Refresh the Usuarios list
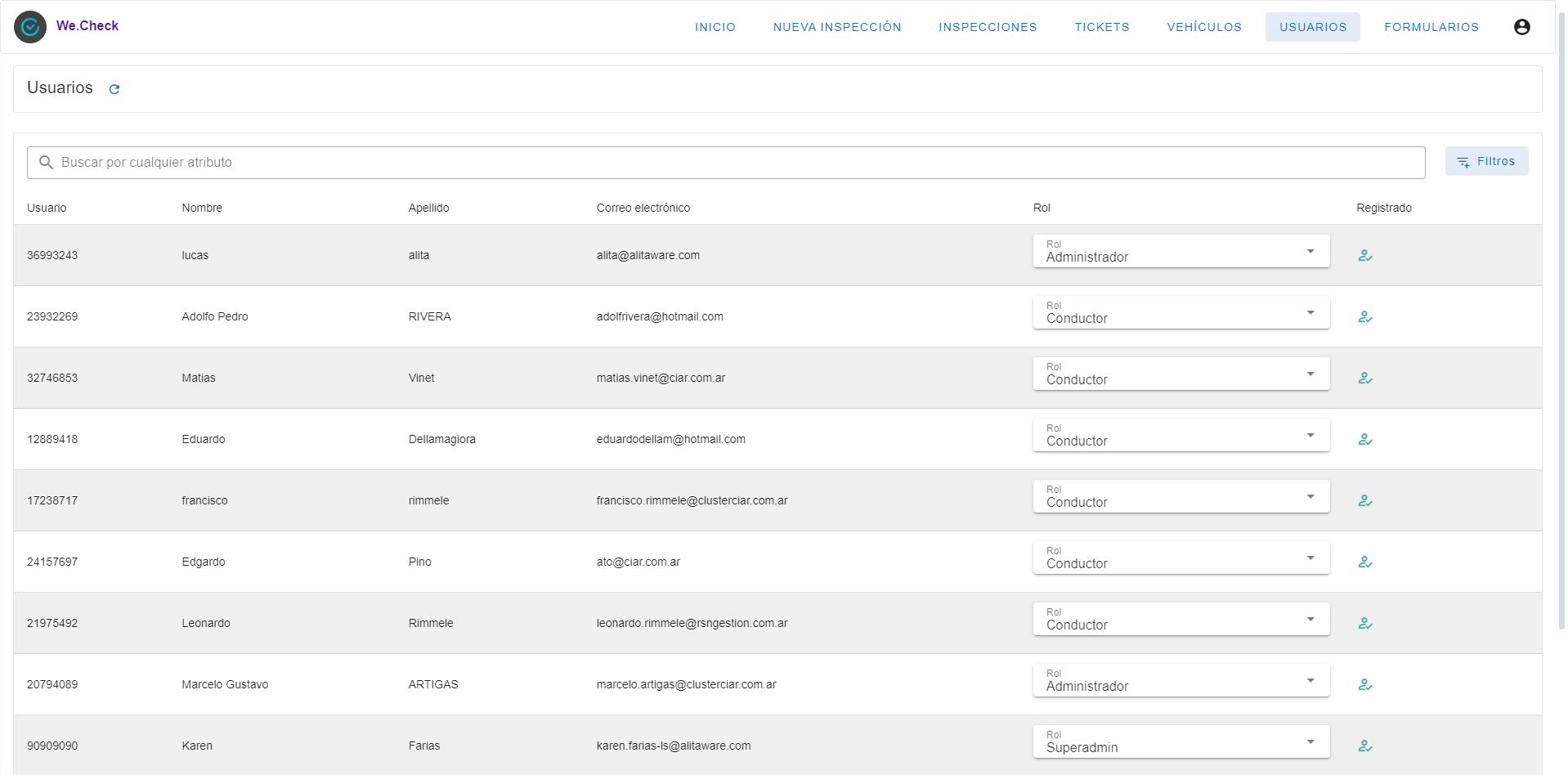Viewport: 1568px width, 775px height. (x=114, y=89)
